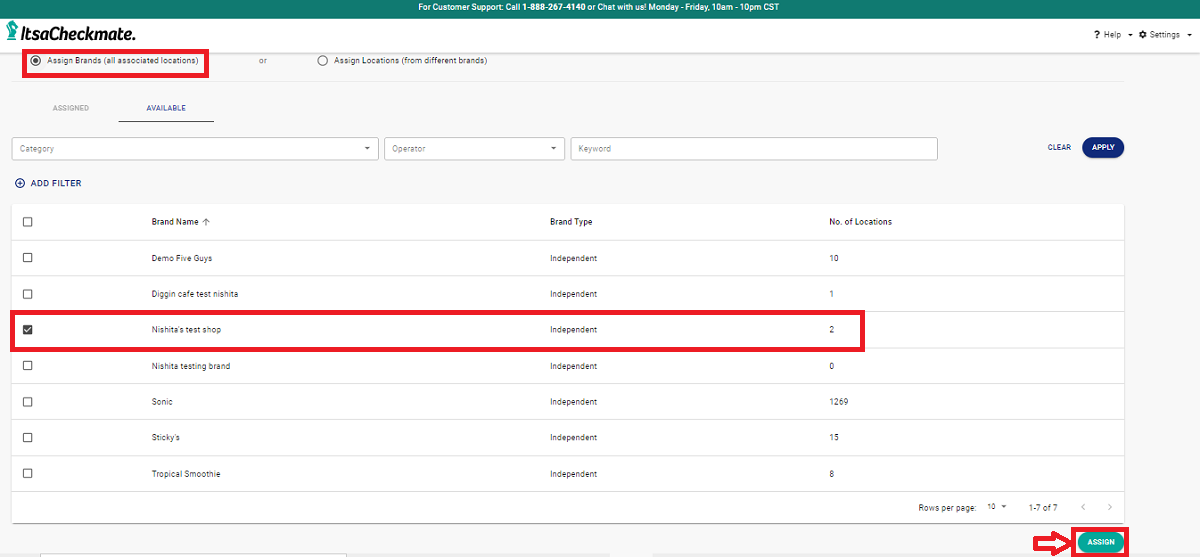Select Assign Locations radio option
The width and height of the screenshot is (1200, 557).
pyautogui.click(x=322, y=61)
